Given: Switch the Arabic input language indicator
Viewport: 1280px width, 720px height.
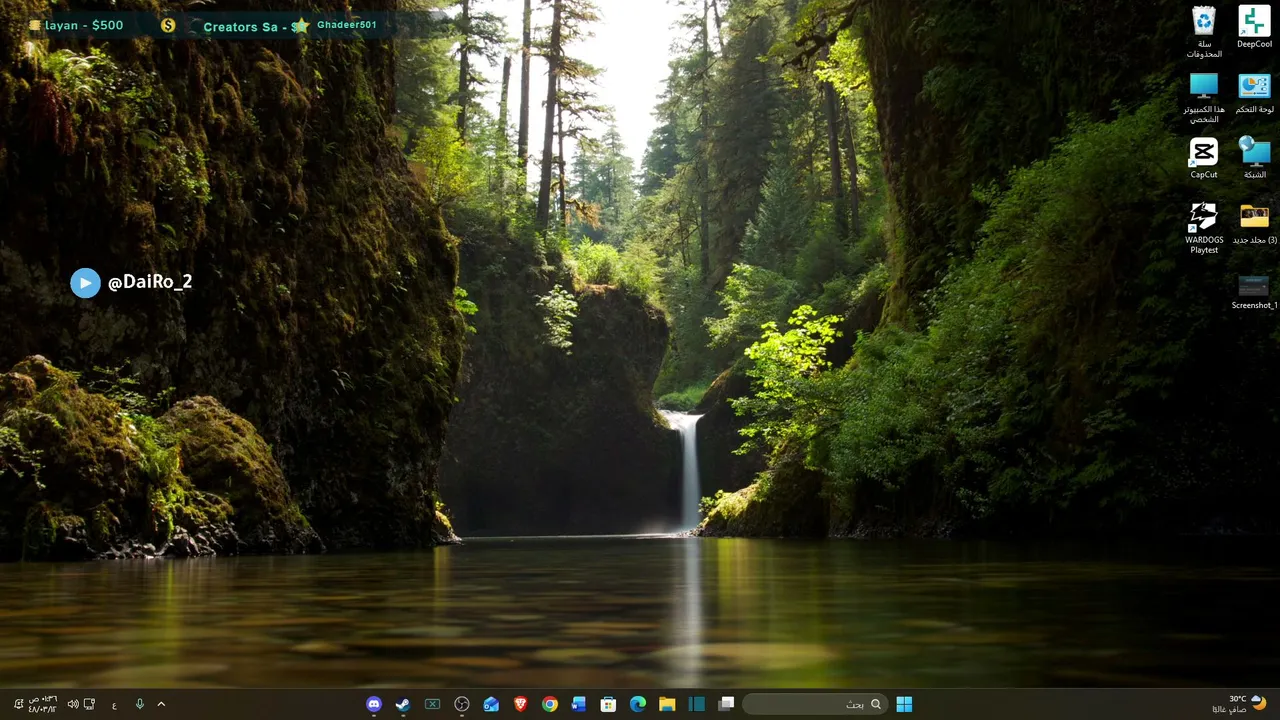Looking at the screenshot, I should (x=114, y=705).
